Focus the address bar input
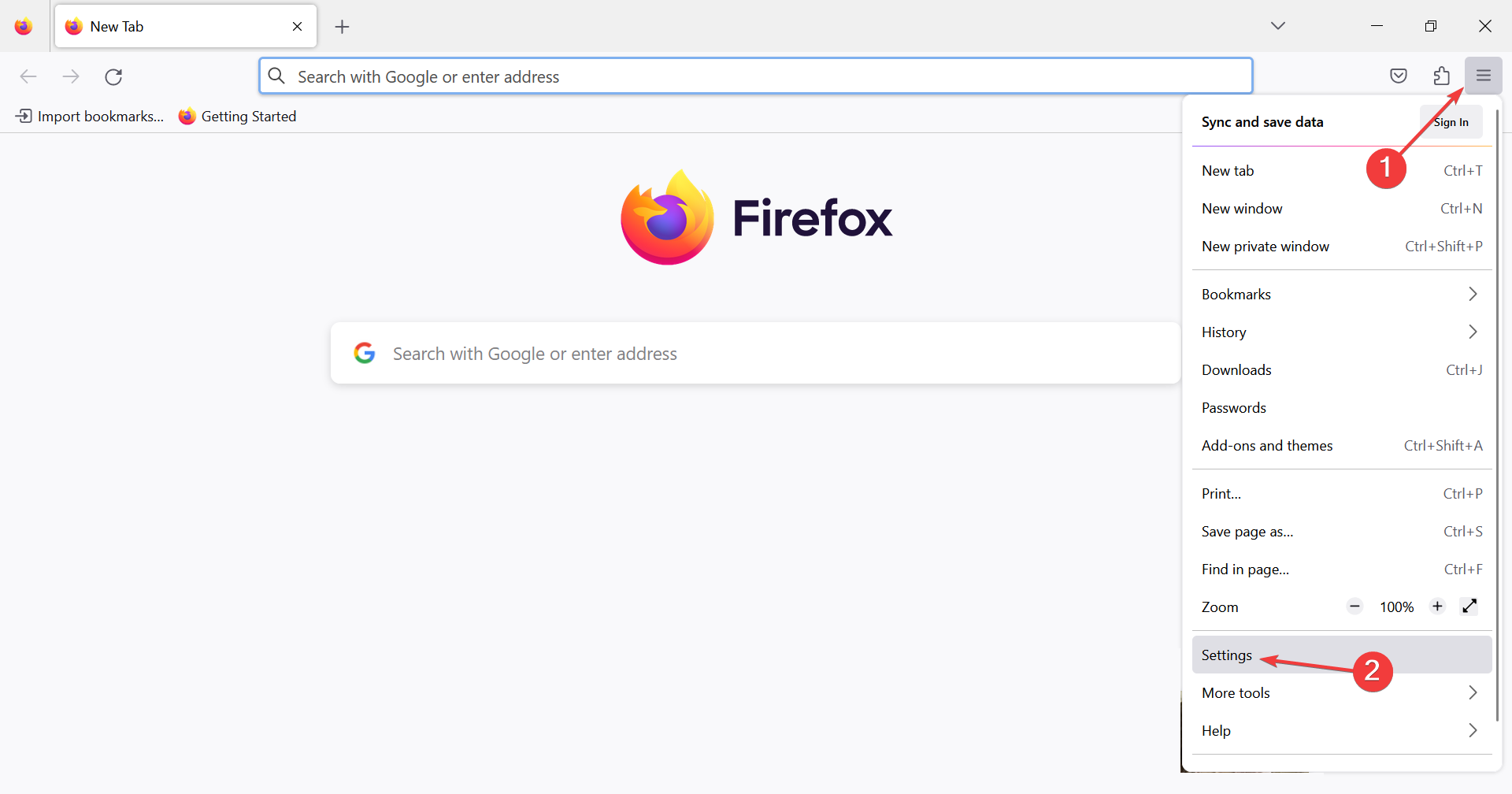This screenshot has width=1512, height=794. pyautogui.click(x=756, y=76)
